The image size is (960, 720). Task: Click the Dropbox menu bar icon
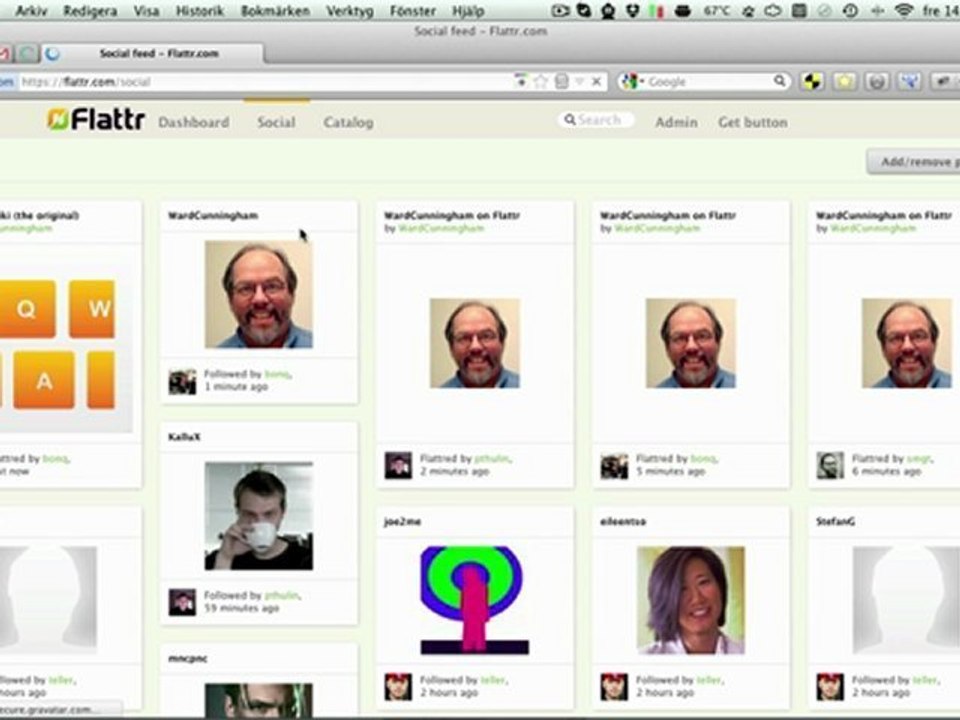pyautogui.click(x=632, y=10)
